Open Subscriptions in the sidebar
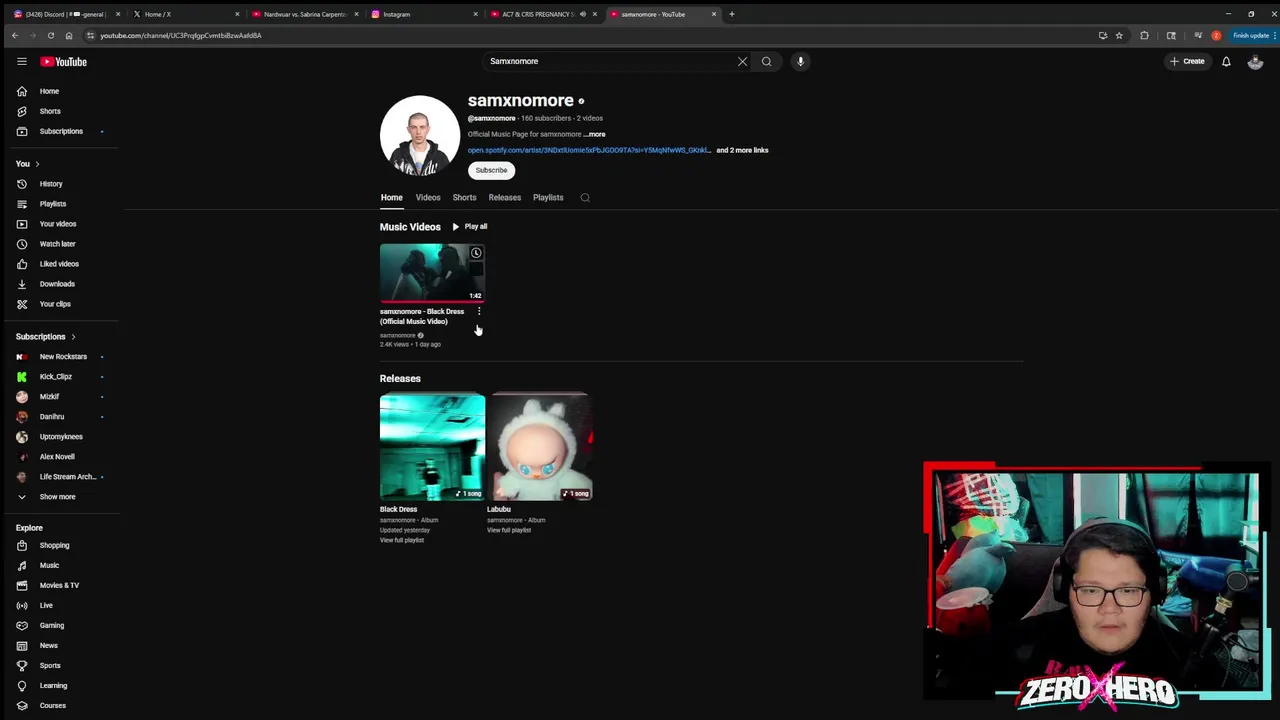 (x=60, y=131)
